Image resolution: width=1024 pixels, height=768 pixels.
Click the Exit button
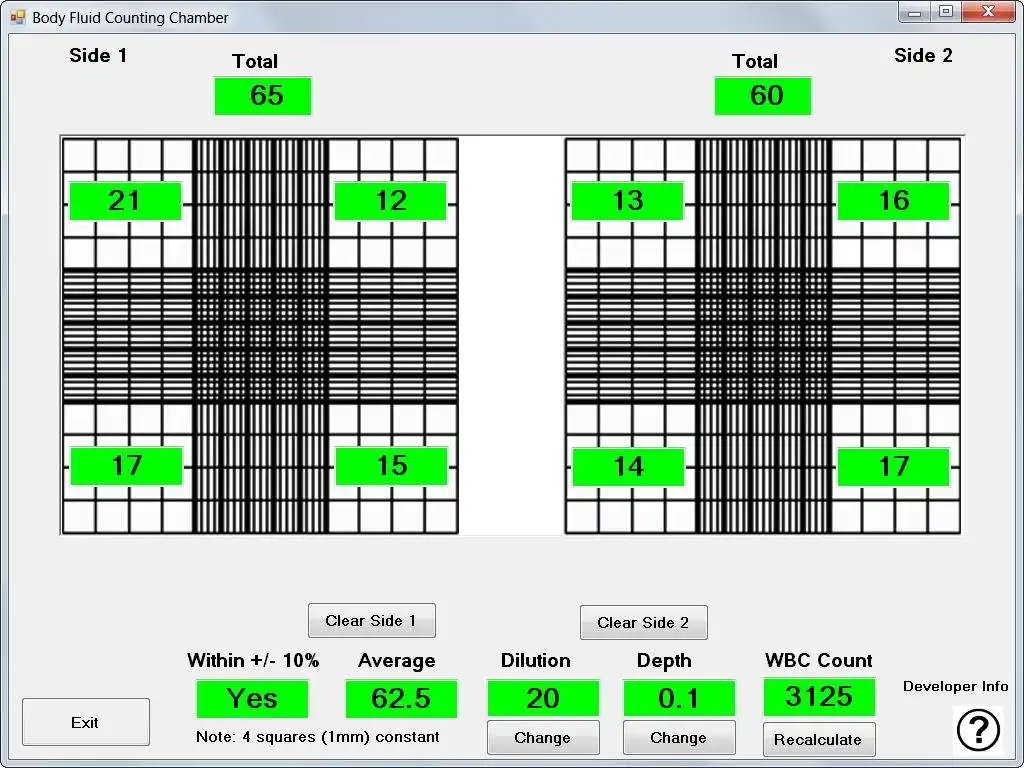[86, 722]
